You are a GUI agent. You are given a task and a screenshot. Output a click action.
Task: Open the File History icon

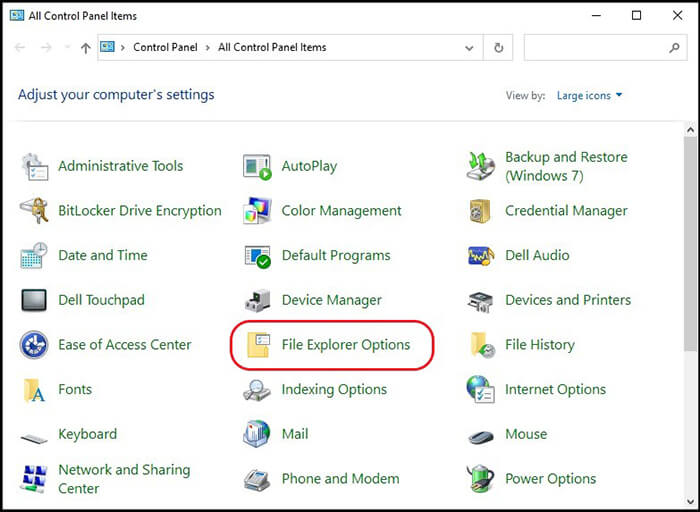point(482,345)
